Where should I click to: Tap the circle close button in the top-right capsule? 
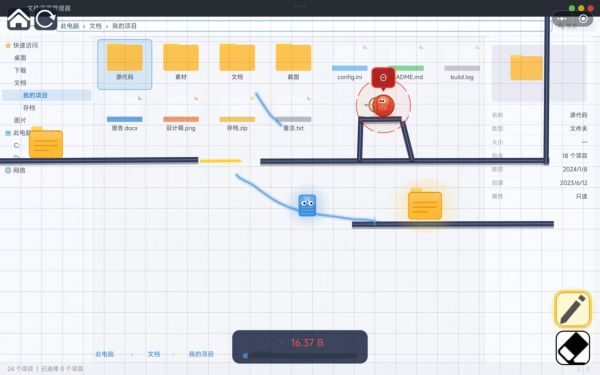click(x=583, y=19)
